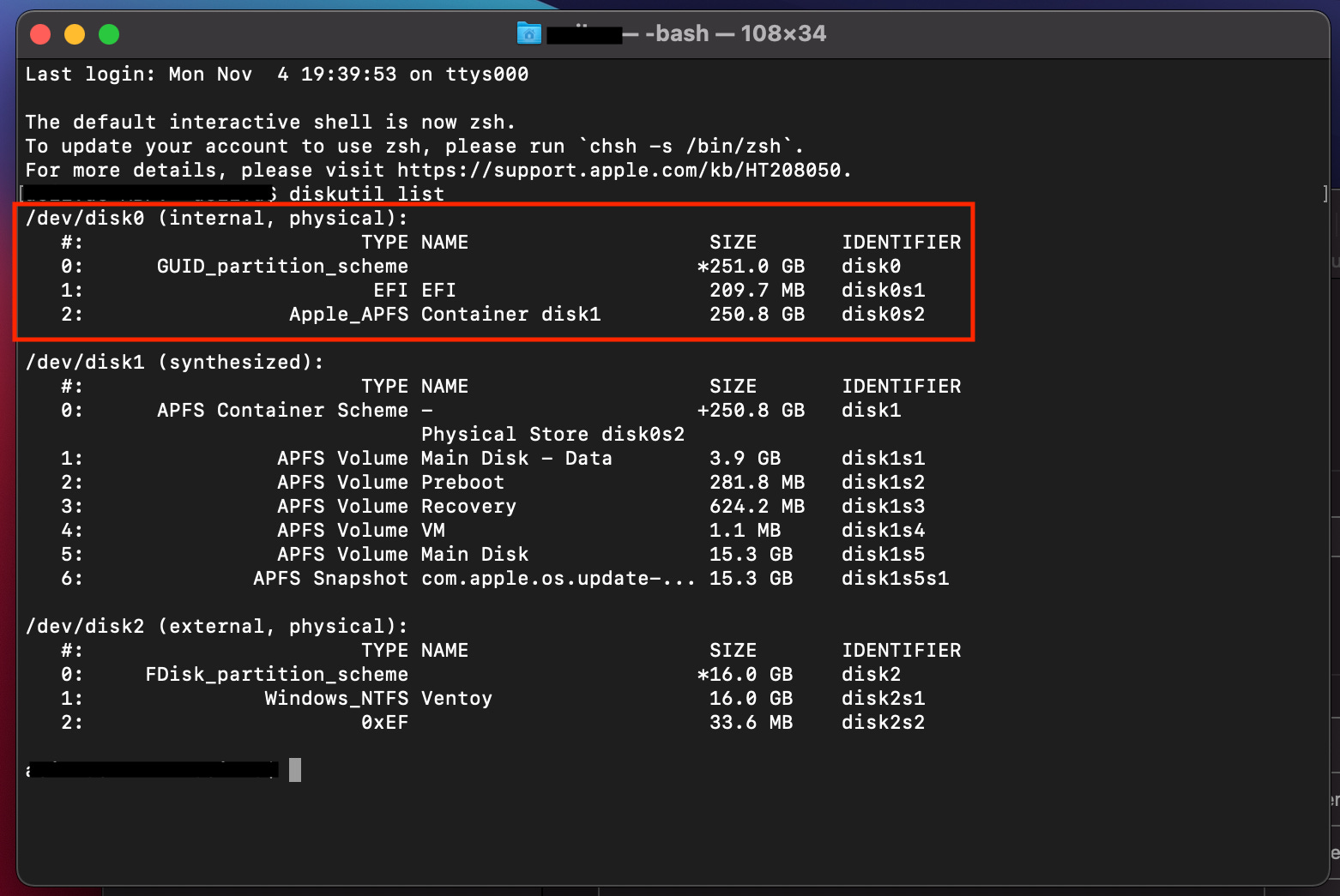This screenshot has width=1340, height=896.
Task: Select the /dev/disk1 synthesized section header
Action: [x=174, y=362]
